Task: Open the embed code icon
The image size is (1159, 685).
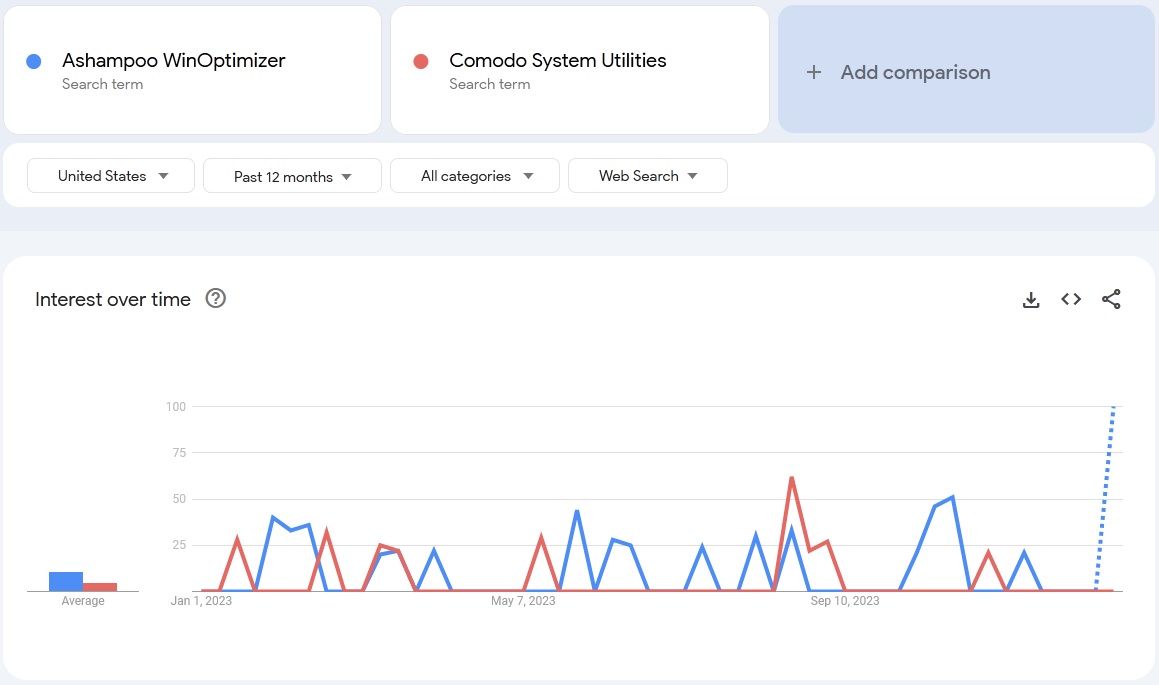Action: [x=1071, y=299]
